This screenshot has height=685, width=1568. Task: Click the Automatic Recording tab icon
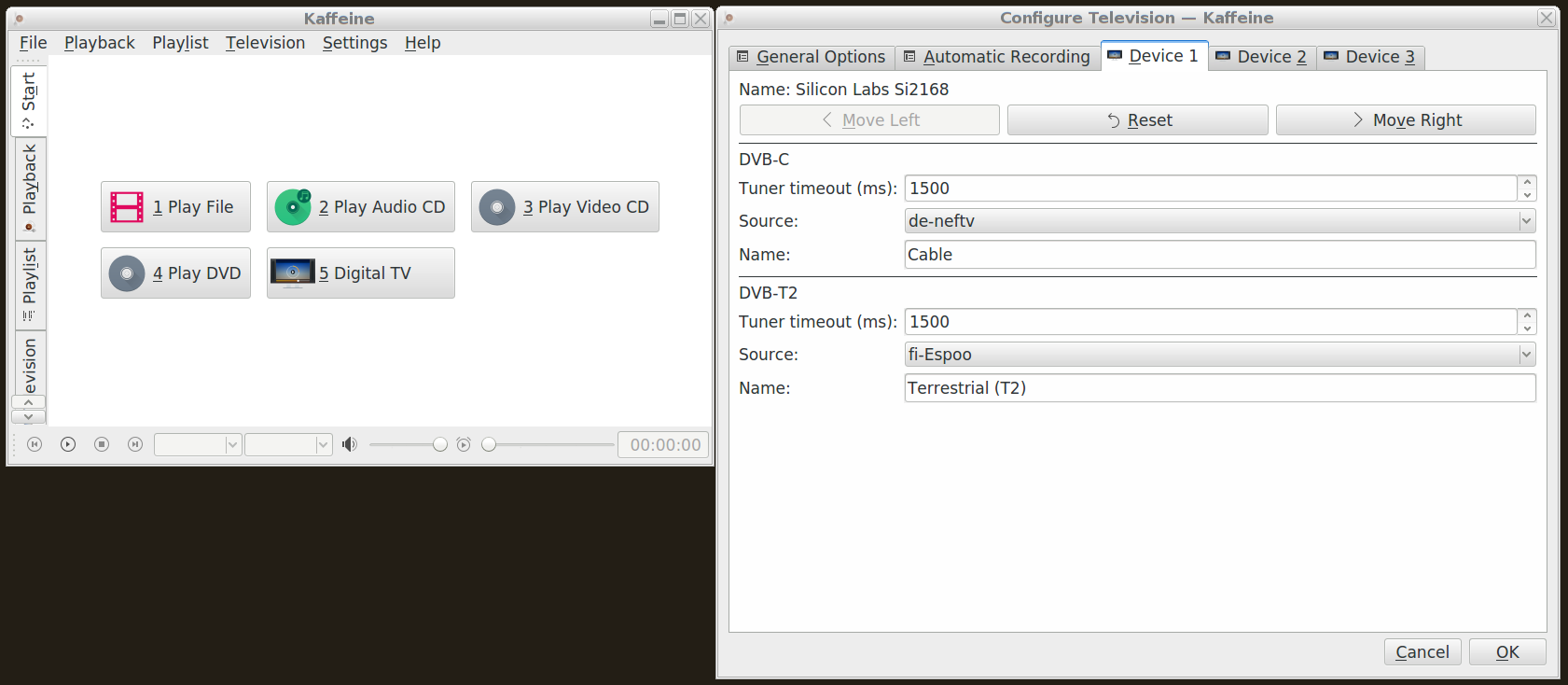point(909,57)
